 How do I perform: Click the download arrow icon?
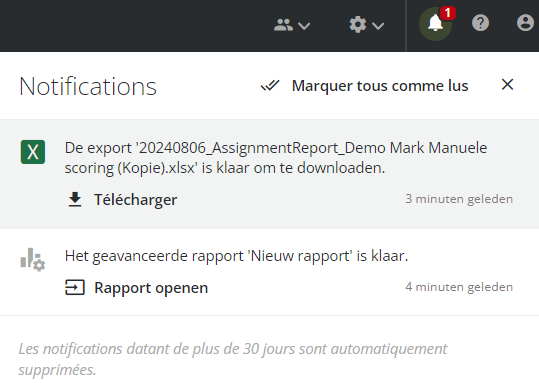tap(75, 200)
